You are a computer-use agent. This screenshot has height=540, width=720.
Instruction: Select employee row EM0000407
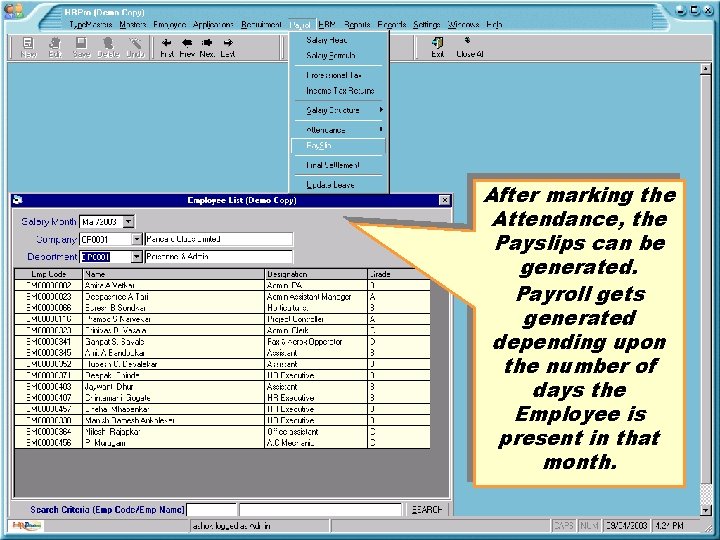click(x=222, y=398)
